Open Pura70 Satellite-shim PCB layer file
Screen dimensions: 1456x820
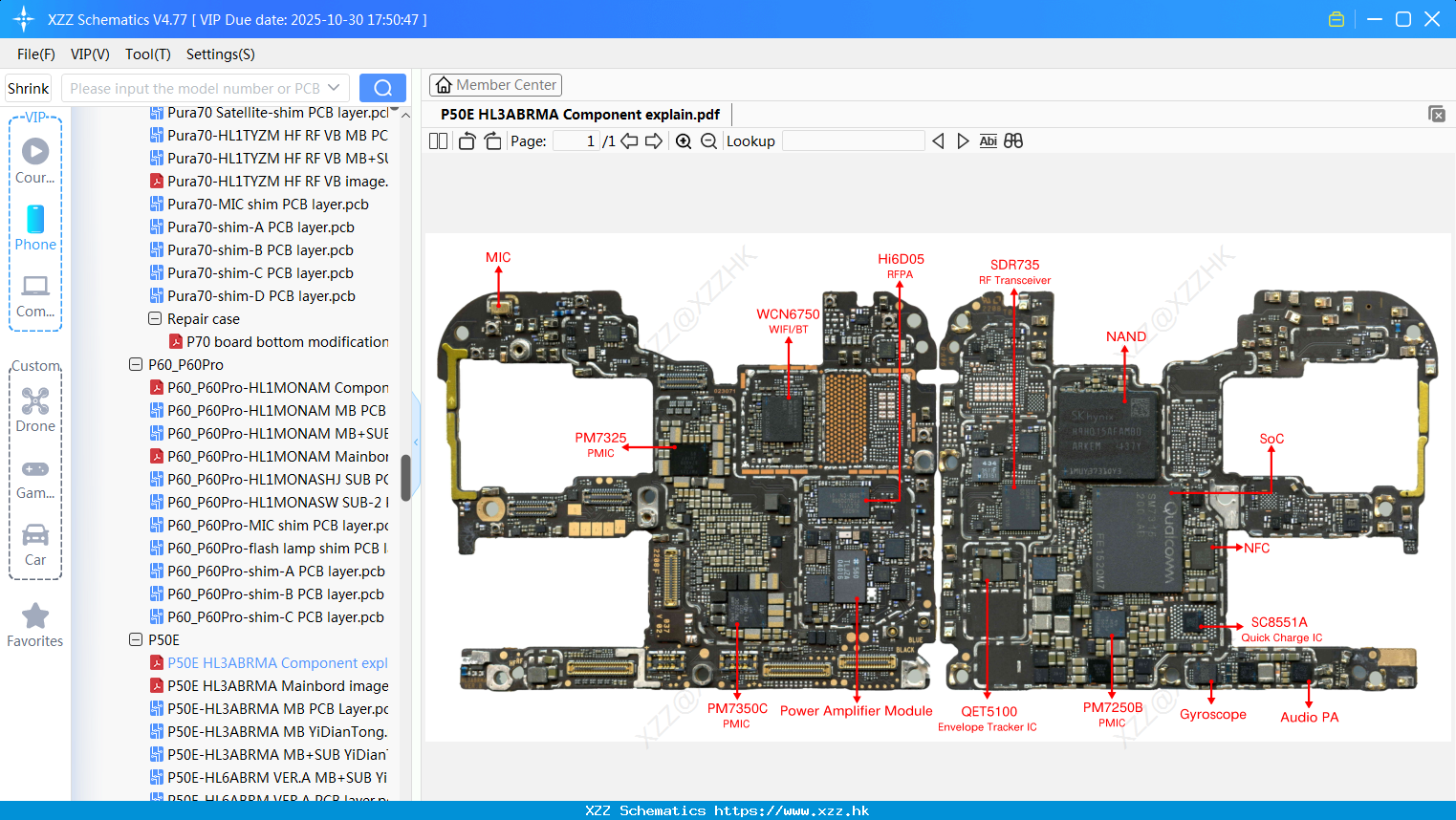tap(269, 112)
